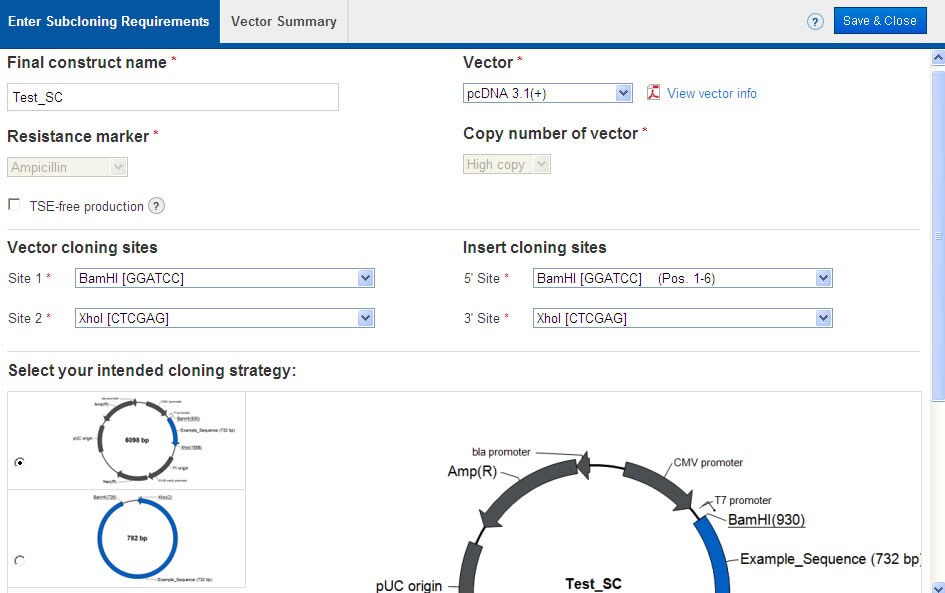Open the View vector info link
Viewport: 945px width, 593px height.
[711, 93]
